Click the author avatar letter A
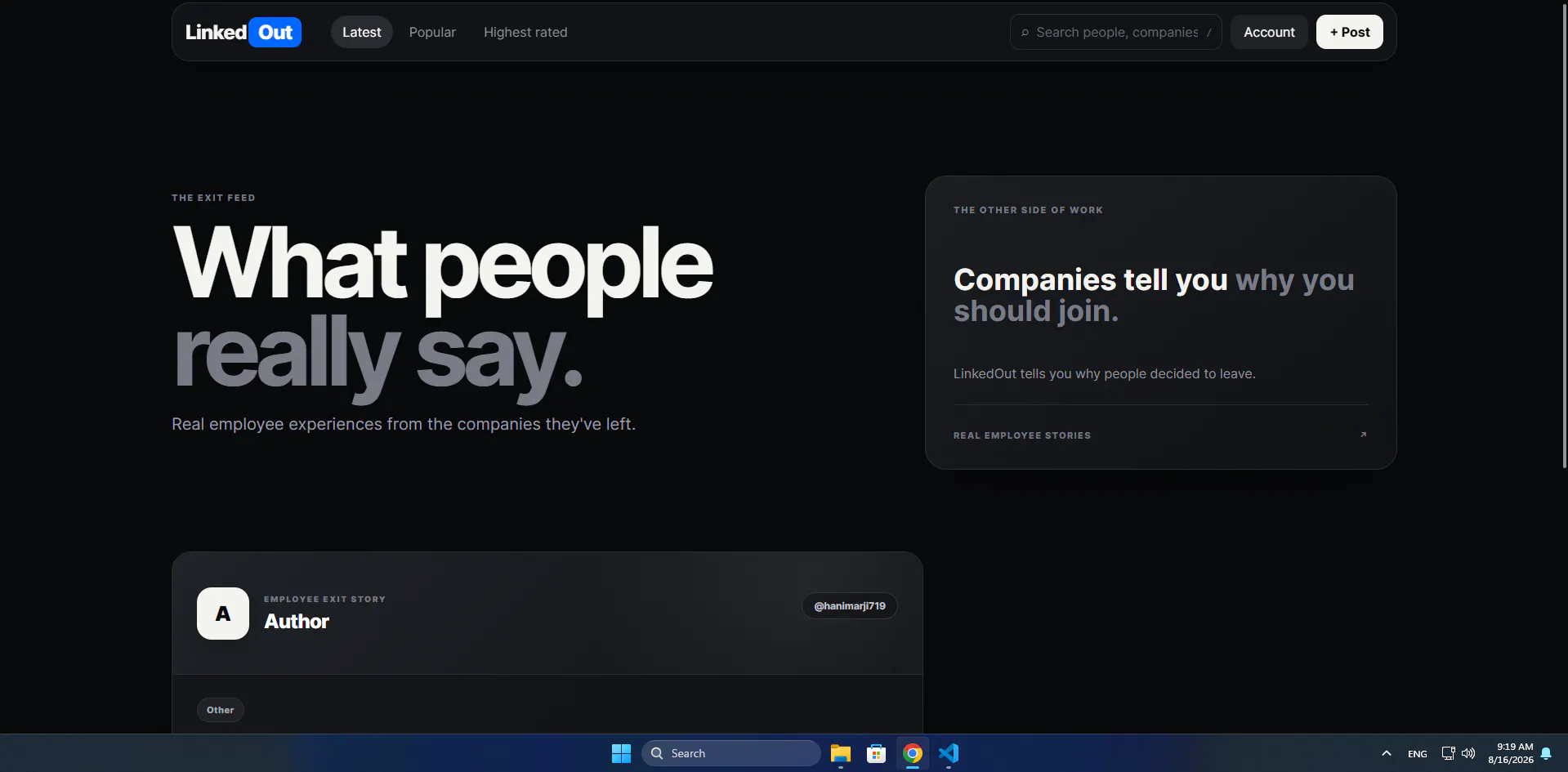 (x=223, y=614)
